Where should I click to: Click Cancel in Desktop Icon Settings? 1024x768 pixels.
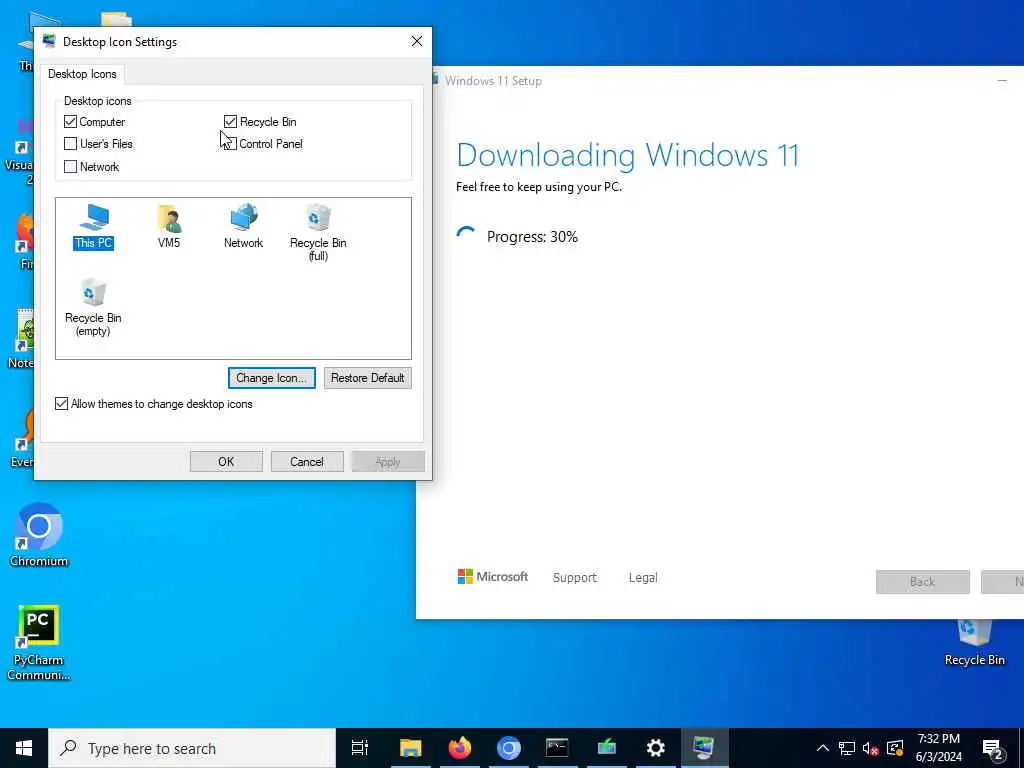coord(307,462)
